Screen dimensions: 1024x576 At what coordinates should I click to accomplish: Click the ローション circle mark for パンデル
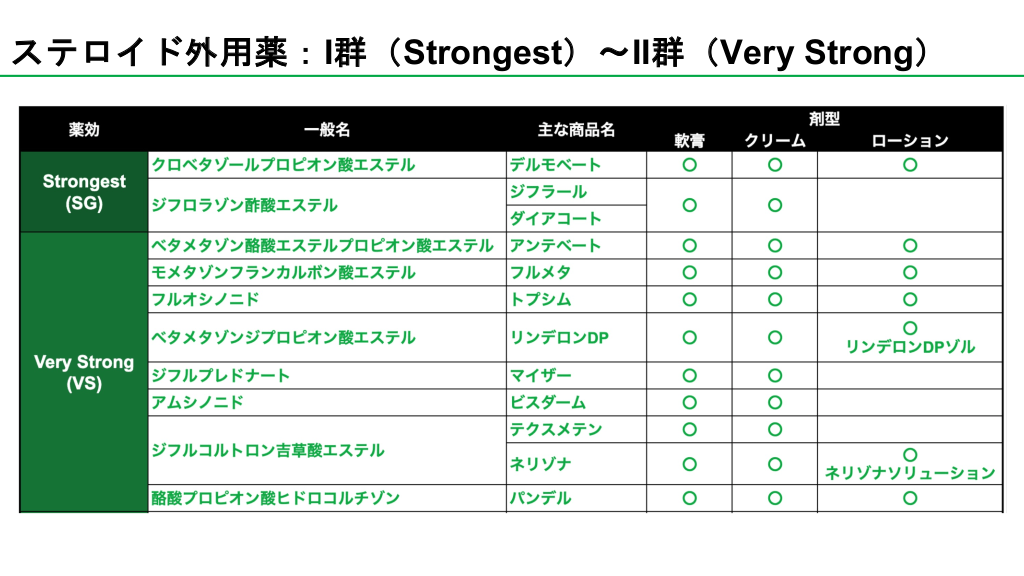(x=909, y=498)
